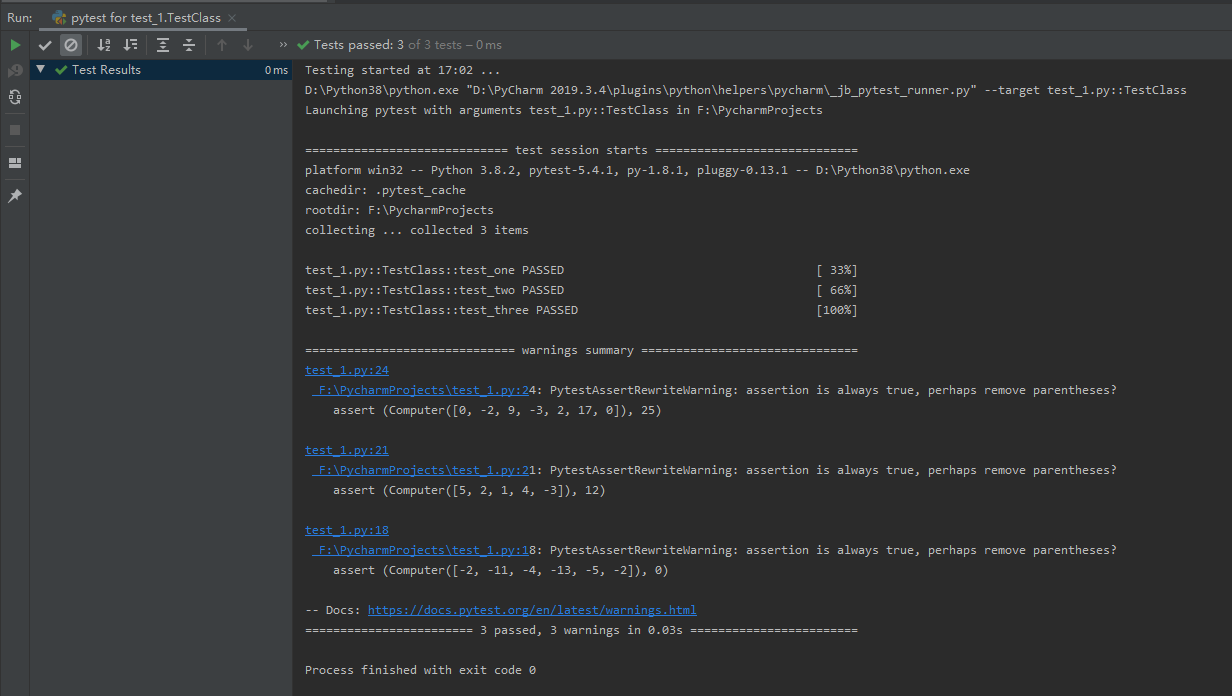1232x696 pixels.
Task: Rerun the pytest tests with green play
Action: [x=15, y=45]
